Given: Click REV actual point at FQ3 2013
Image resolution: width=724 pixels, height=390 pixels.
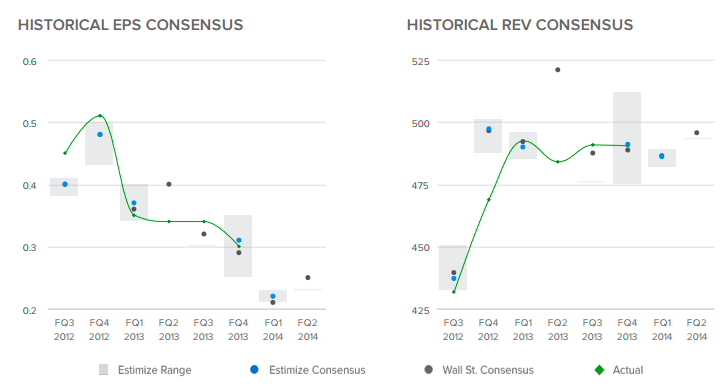Looking at the screenshot, I should tap(593, 145).
